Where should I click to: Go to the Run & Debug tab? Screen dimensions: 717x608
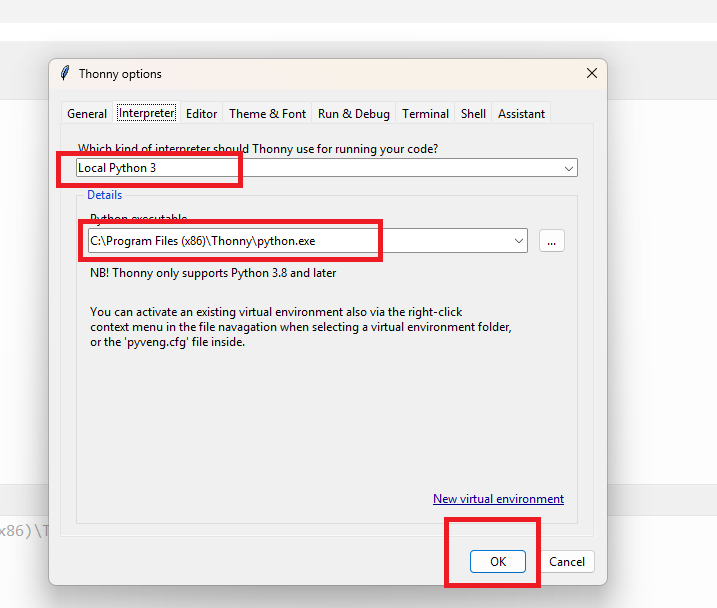tap(353, 114)
